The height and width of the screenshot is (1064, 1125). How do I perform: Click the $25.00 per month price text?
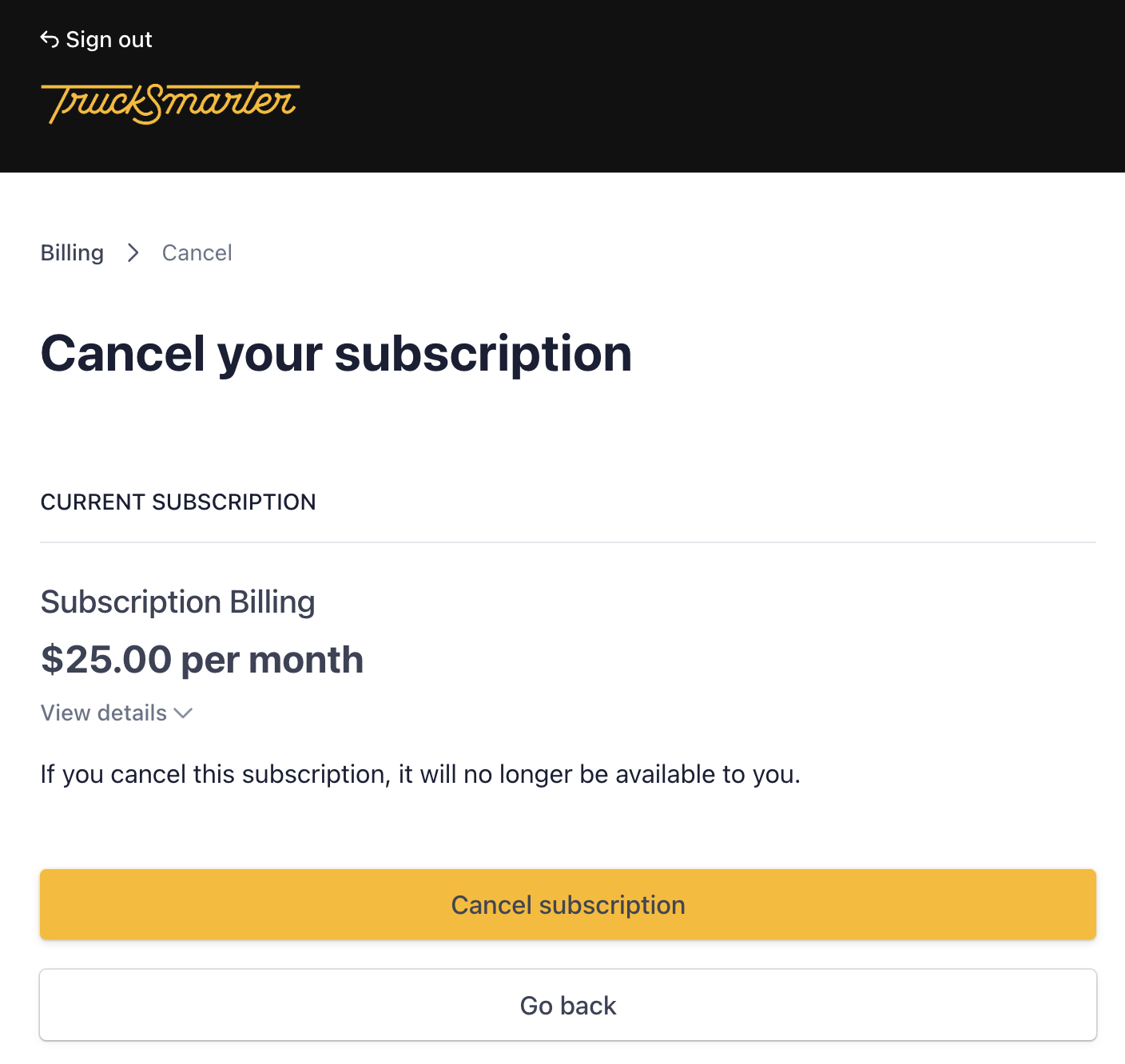point(202,659)
